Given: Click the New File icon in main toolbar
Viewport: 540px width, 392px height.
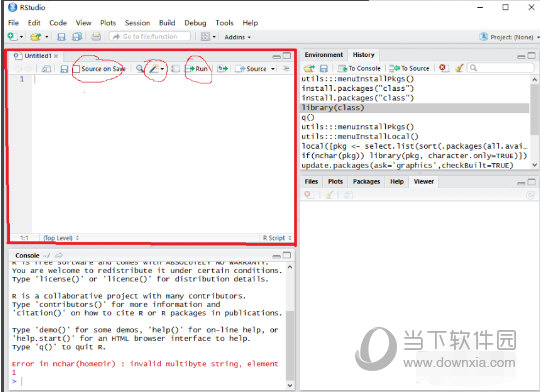Looking at the screenshot, I should 12,36.
